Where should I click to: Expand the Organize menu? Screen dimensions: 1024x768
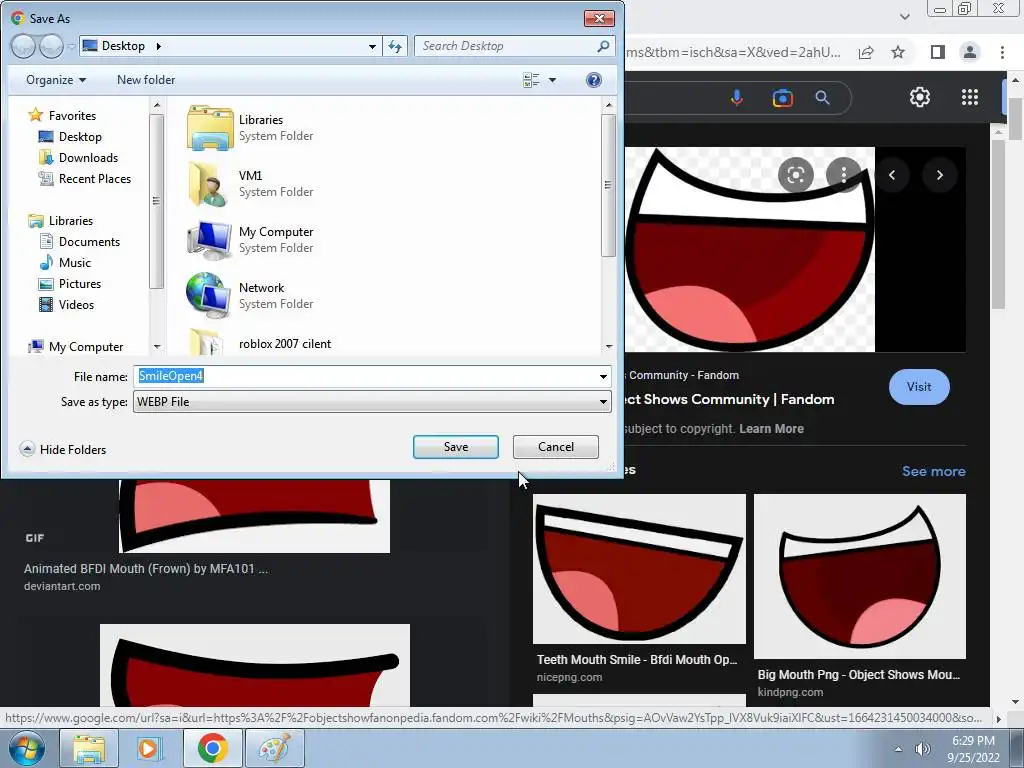(56, 80)
